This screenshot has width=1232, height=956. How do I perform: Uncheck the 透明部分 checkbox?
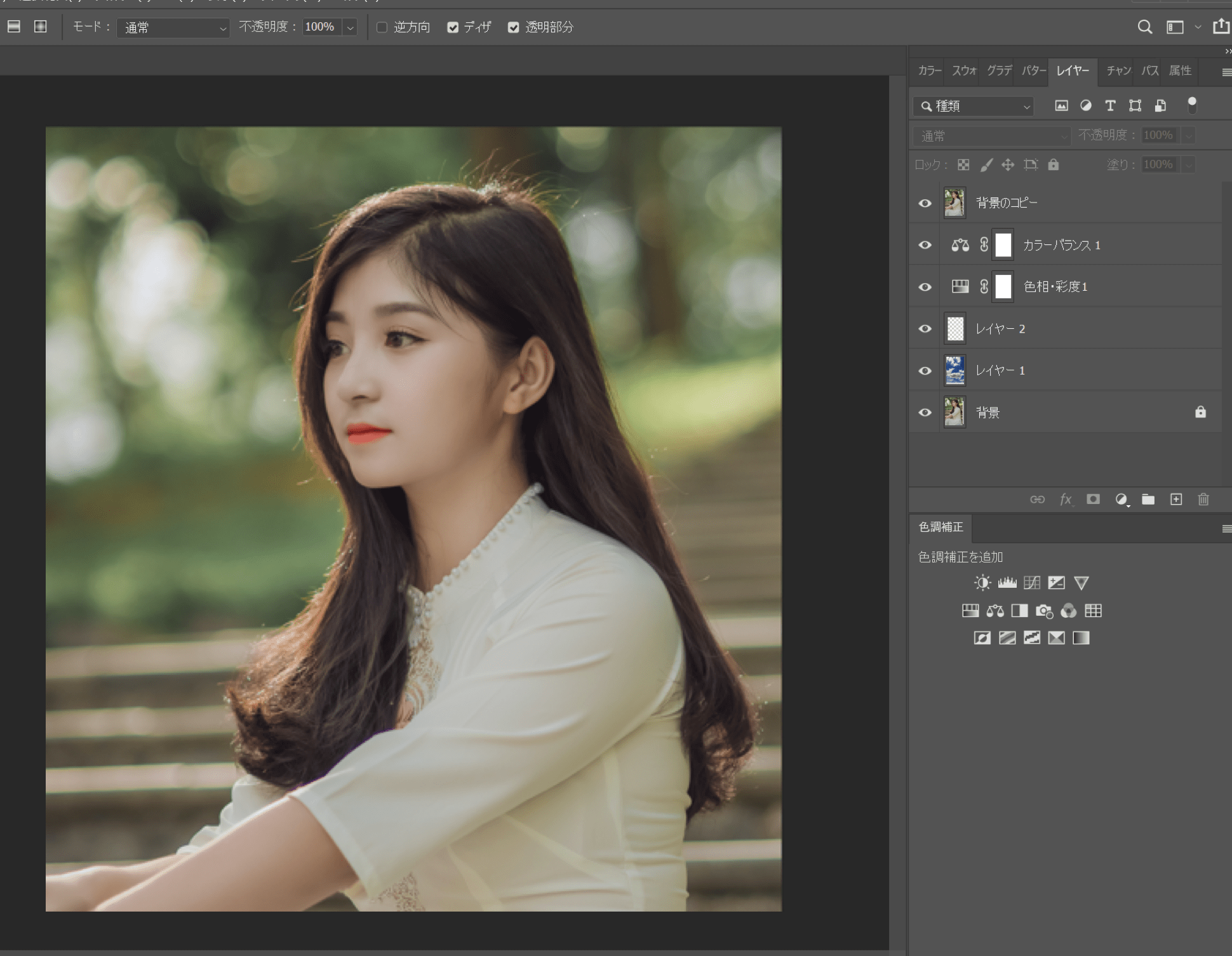[513, 27]
